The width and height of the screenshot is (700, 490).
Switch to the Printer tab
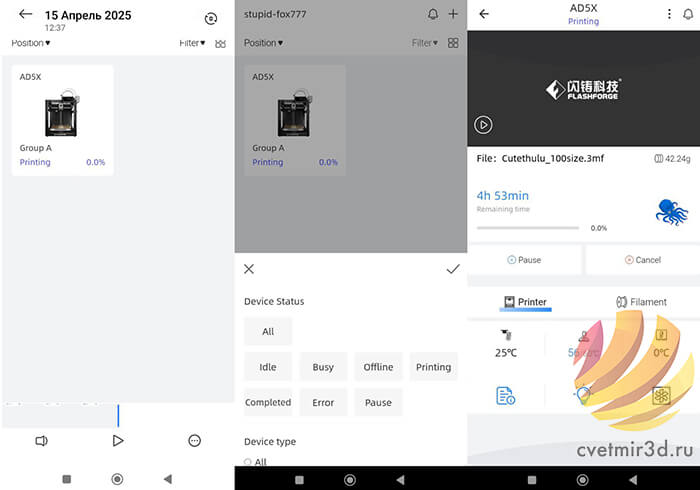coord(525,302)
